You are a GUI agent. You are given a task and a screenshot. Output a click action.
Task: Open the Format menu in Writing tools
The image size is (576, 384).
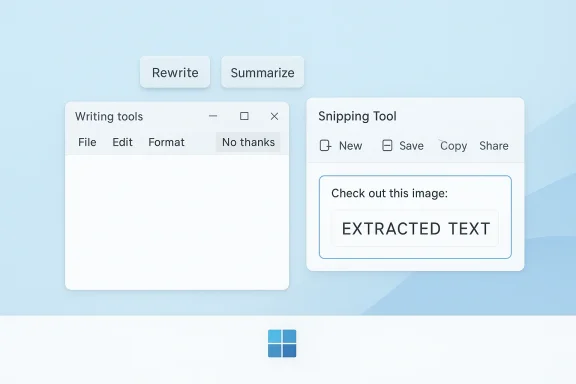click(166, 142)
